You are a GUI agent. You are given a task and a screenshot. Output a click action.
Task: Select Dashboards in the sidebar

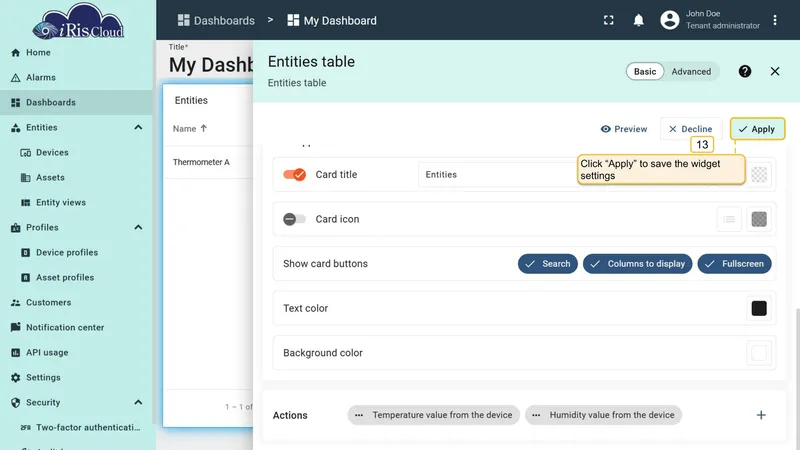tap(77, 103)
